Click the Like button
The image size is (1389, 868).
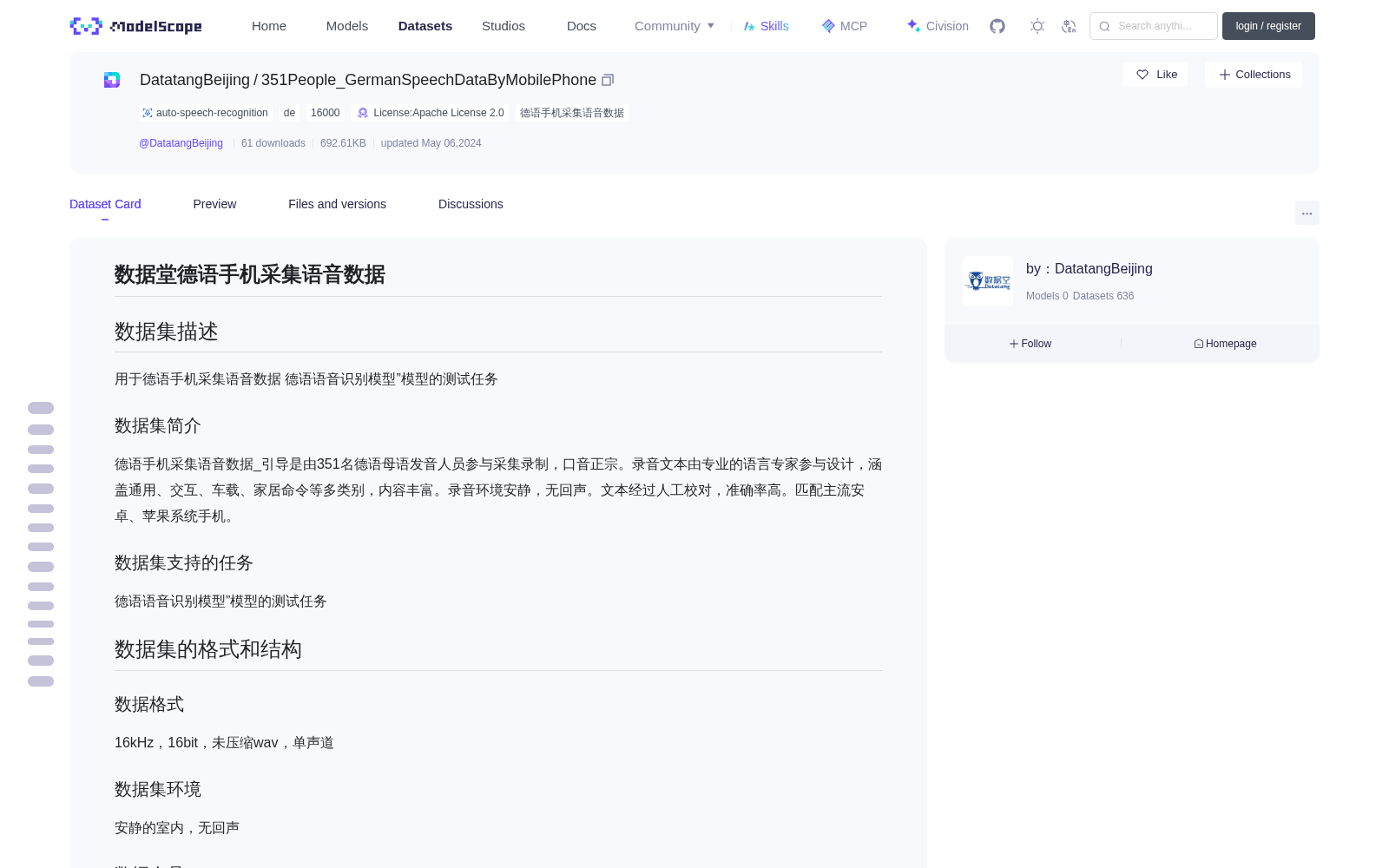[1155, 75]
